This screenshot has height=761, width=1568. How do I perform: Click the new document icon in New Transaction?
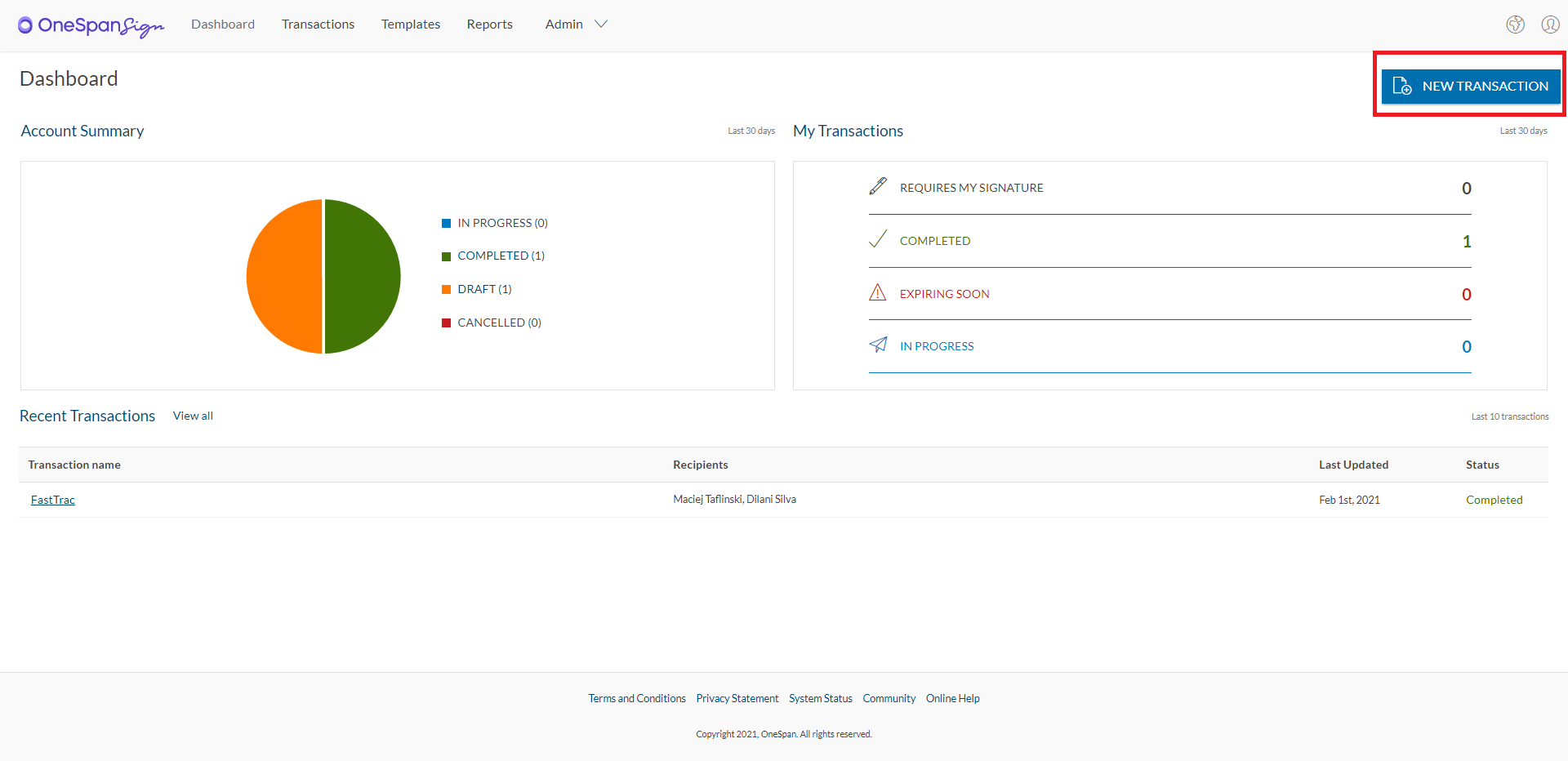pyautogui.click(x=1402, y=86)
